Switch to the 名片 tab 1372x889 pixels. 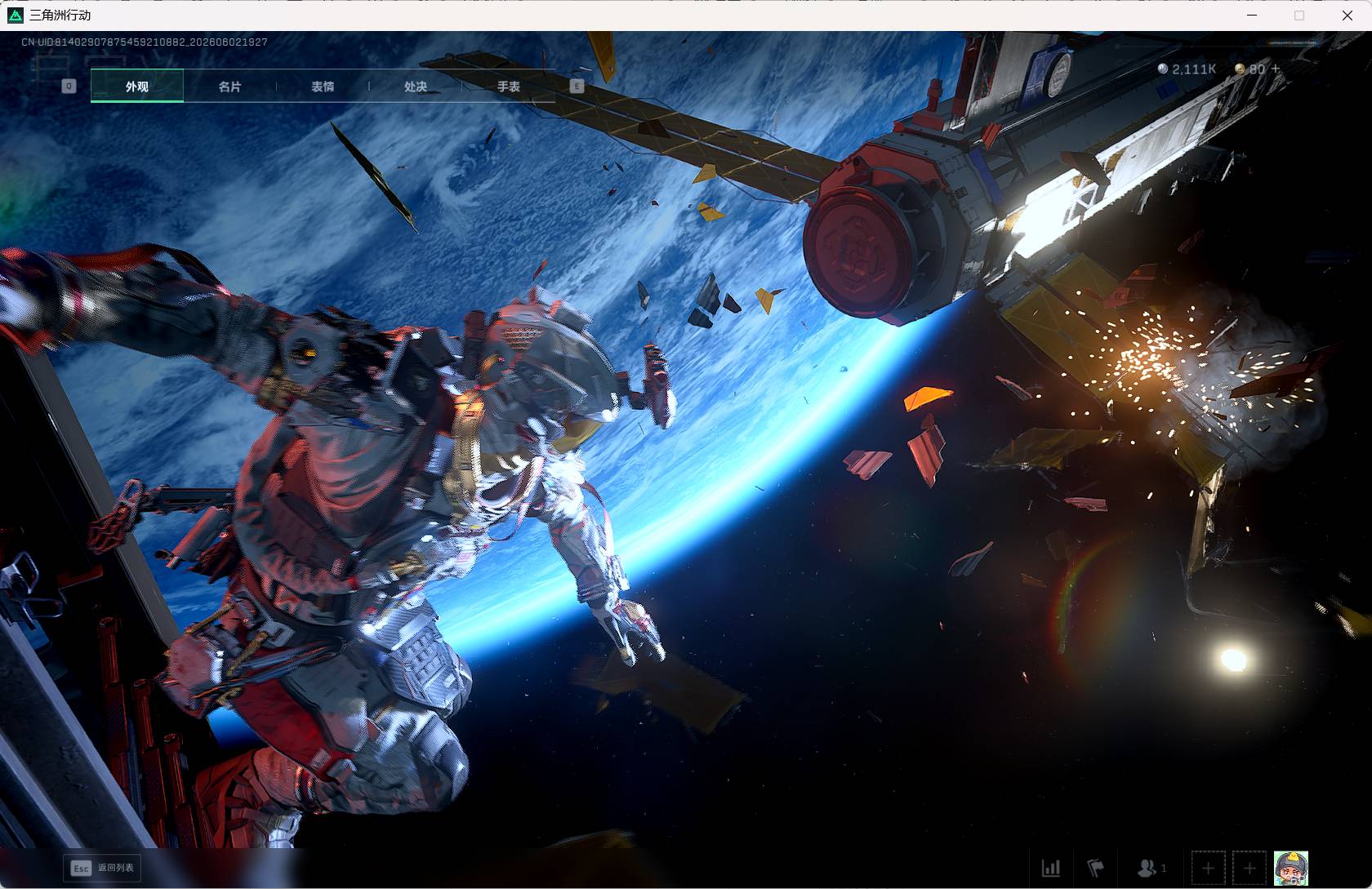(229, 86)
